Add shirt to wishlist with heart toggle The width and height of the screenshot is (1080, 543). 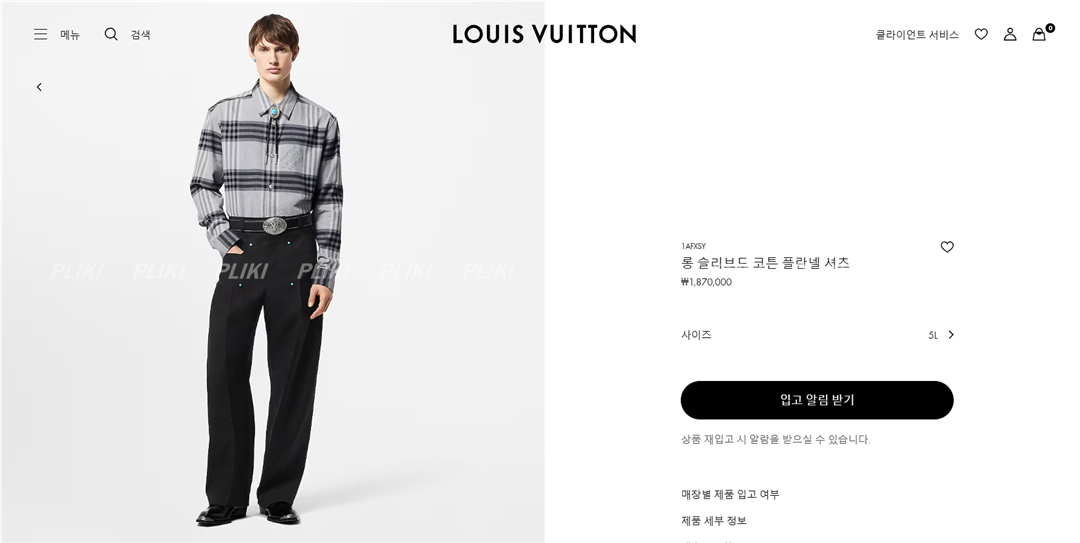[947, 247]
